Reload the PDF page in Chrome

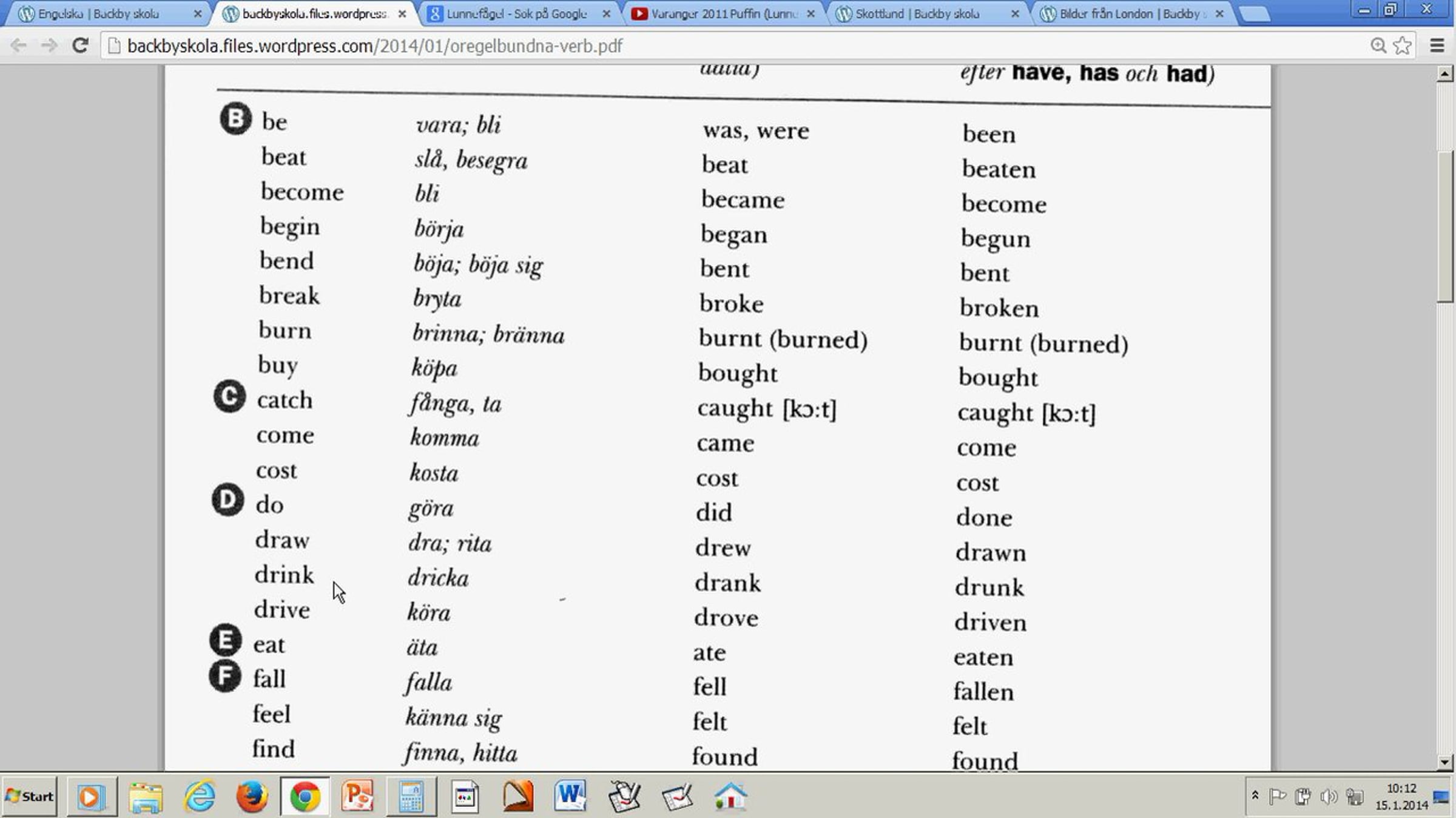[80, 46]
